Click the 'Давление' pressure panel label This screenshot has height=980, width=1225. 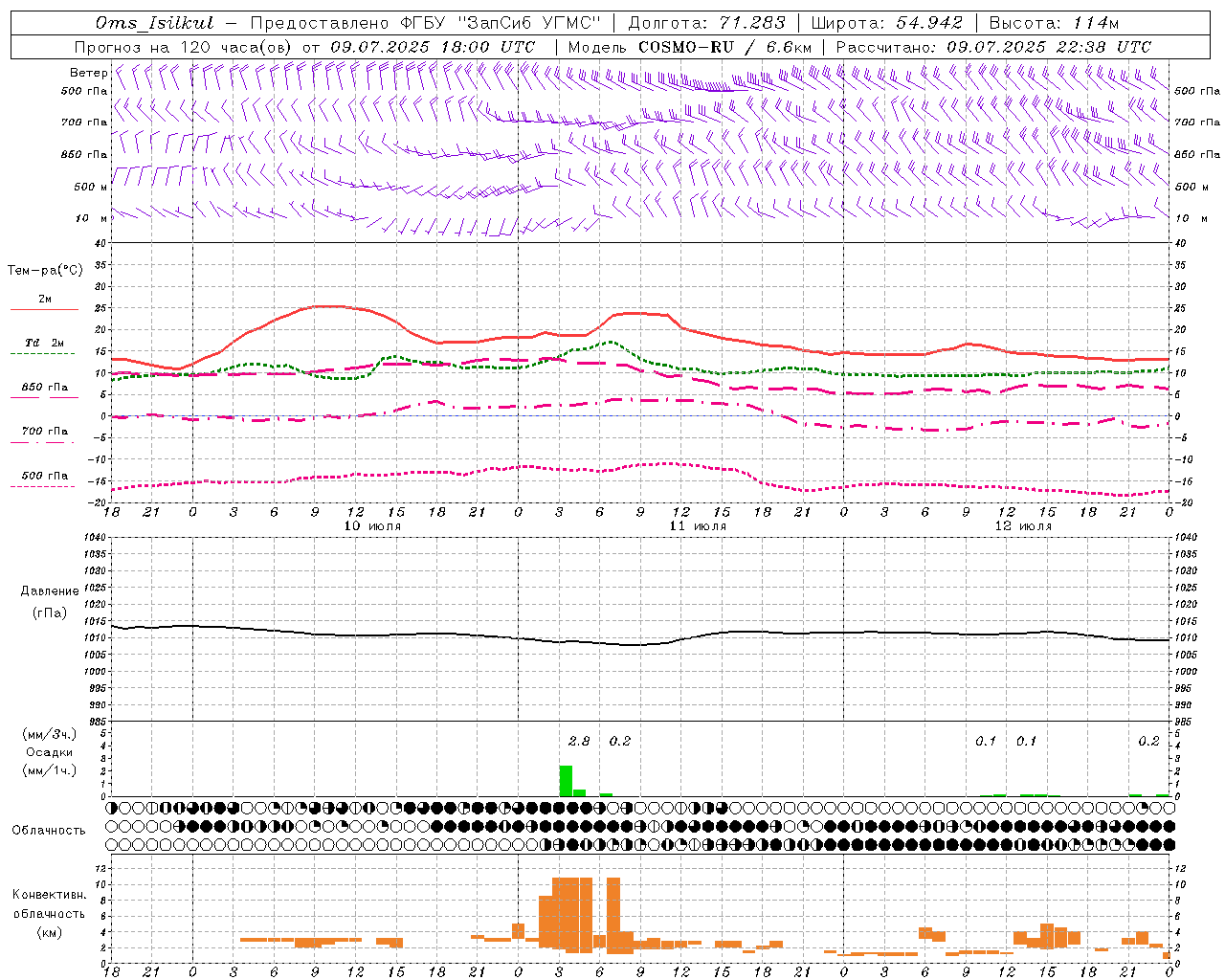[50, 591]
